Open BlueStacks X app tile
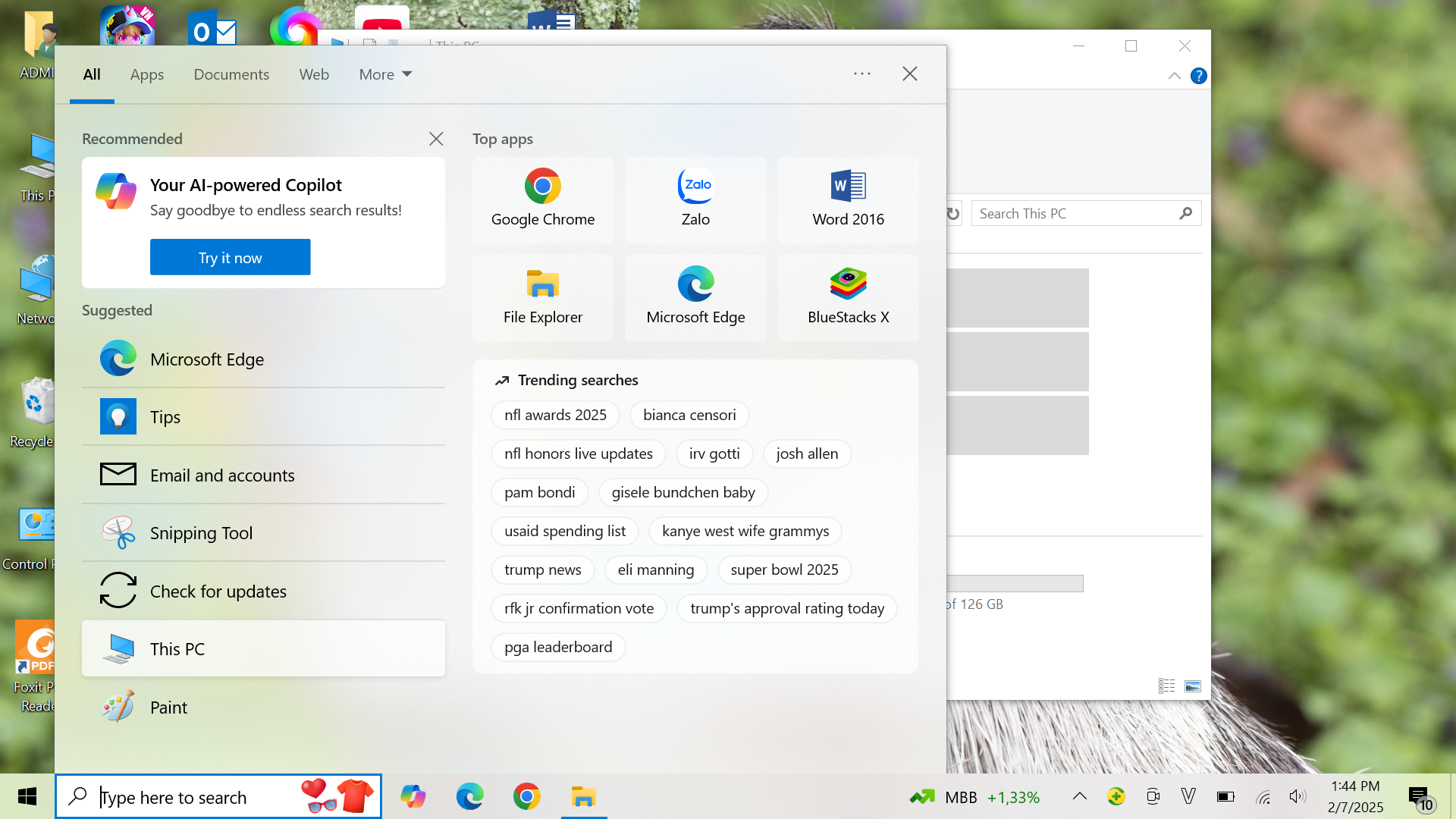1456x819 pixels. click(848, 297)
